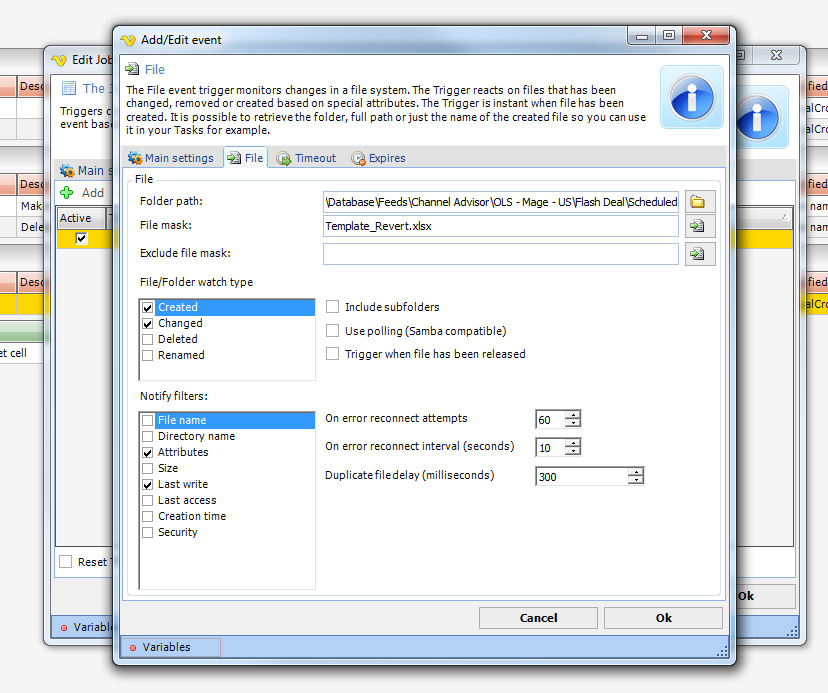Switch to the Main settings tab
This screenshot has height=693, width=828.
pyautogui.click(x=170, y=158)
